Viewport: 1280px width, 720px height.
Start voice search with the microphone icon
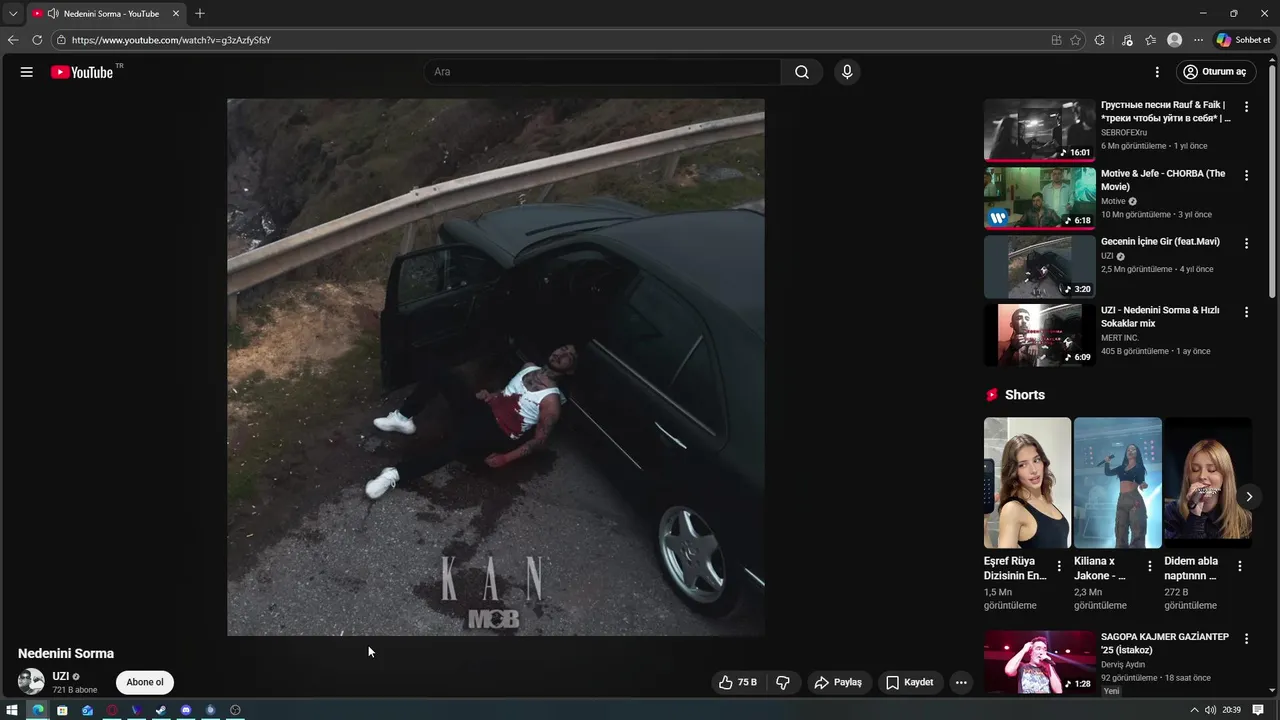(x=847, y=72)
